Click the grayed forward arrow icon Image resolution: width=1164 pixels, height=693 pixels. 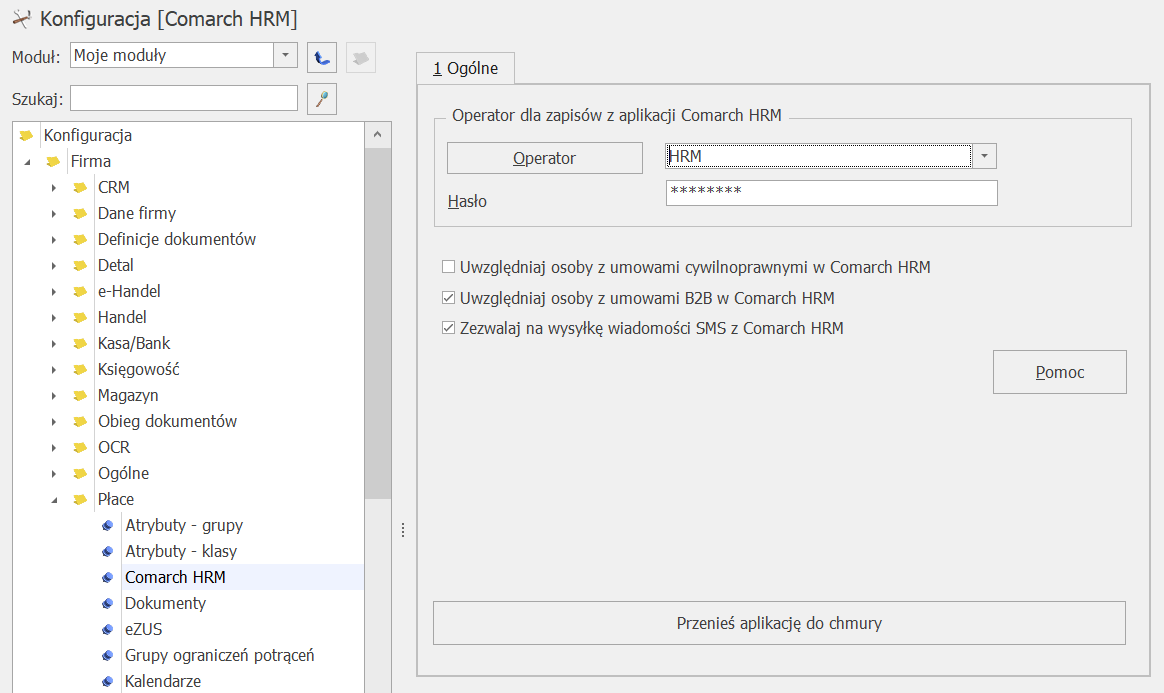361,58
